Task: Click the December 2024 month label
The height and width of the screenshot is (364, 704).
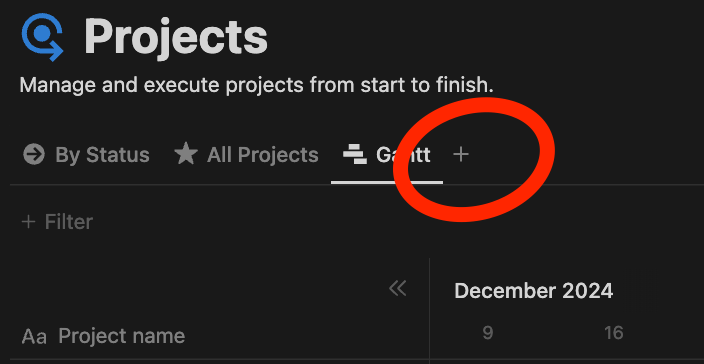Action: coord(533,291)
